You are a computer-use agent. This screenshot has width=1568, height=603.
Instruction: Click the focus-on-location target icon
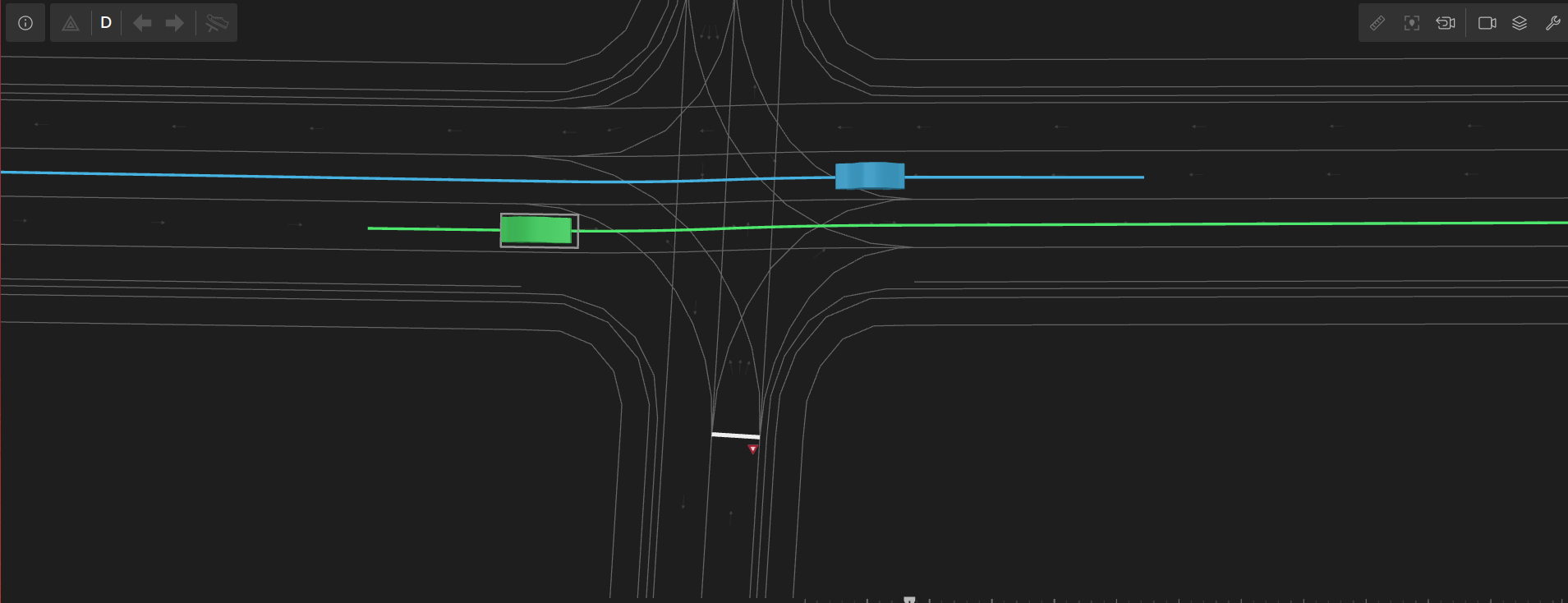click(x=1411, y=23)
